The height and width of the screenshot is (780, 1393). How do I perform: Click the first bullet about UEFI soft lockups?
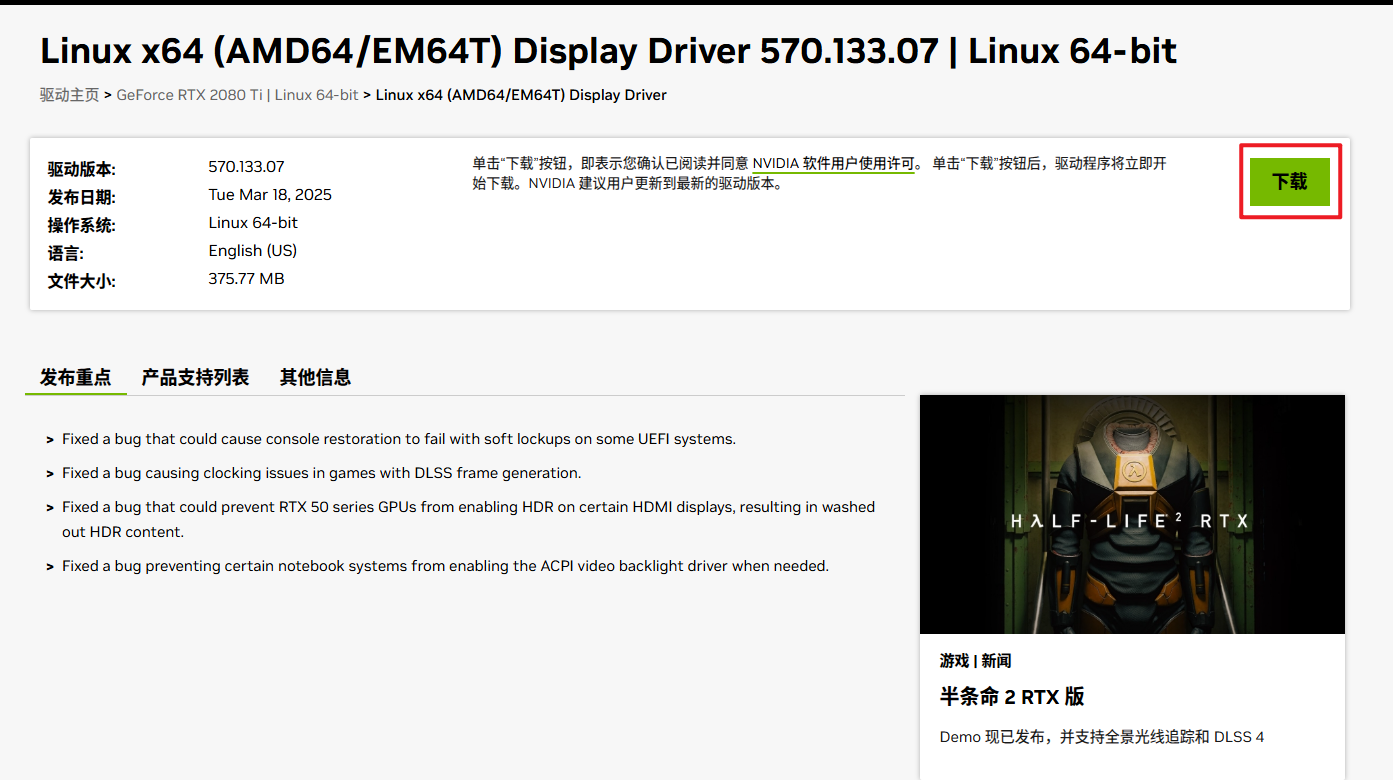(x=400, y=438)
